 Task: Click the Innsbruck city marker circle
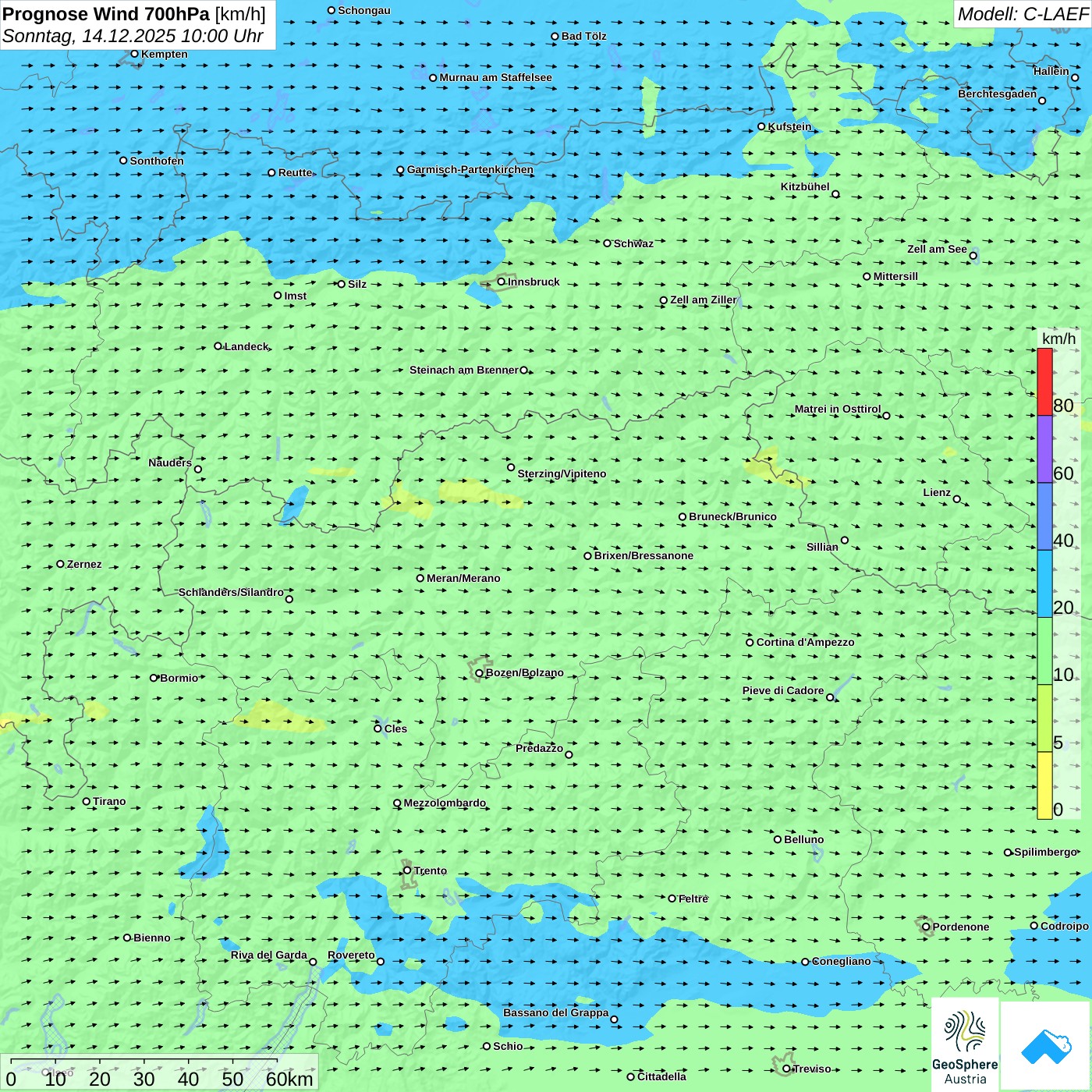click(x=502, y=282)
